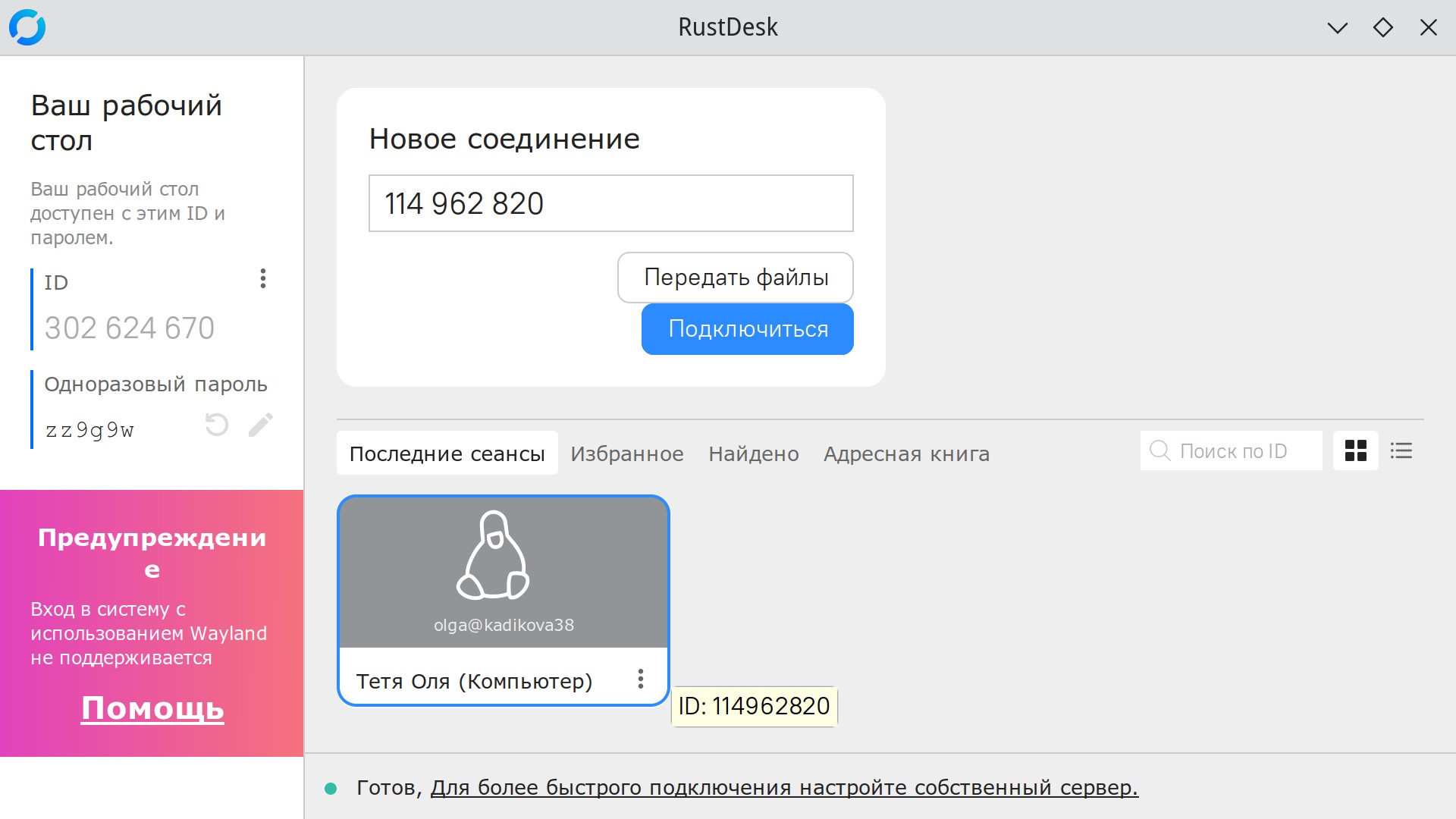
Task: Open the Избранное tab
Action: click(626, 453)
